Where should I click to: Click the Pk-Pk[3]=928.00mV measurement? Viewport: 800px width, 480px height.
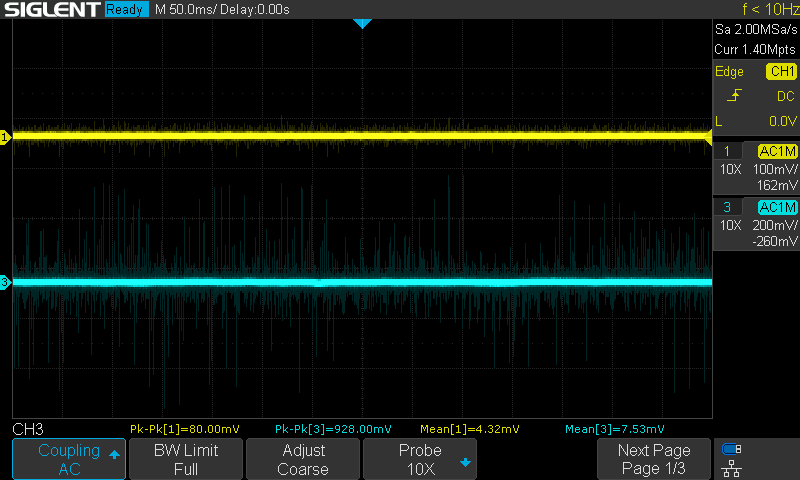click(x=333, y=429)
